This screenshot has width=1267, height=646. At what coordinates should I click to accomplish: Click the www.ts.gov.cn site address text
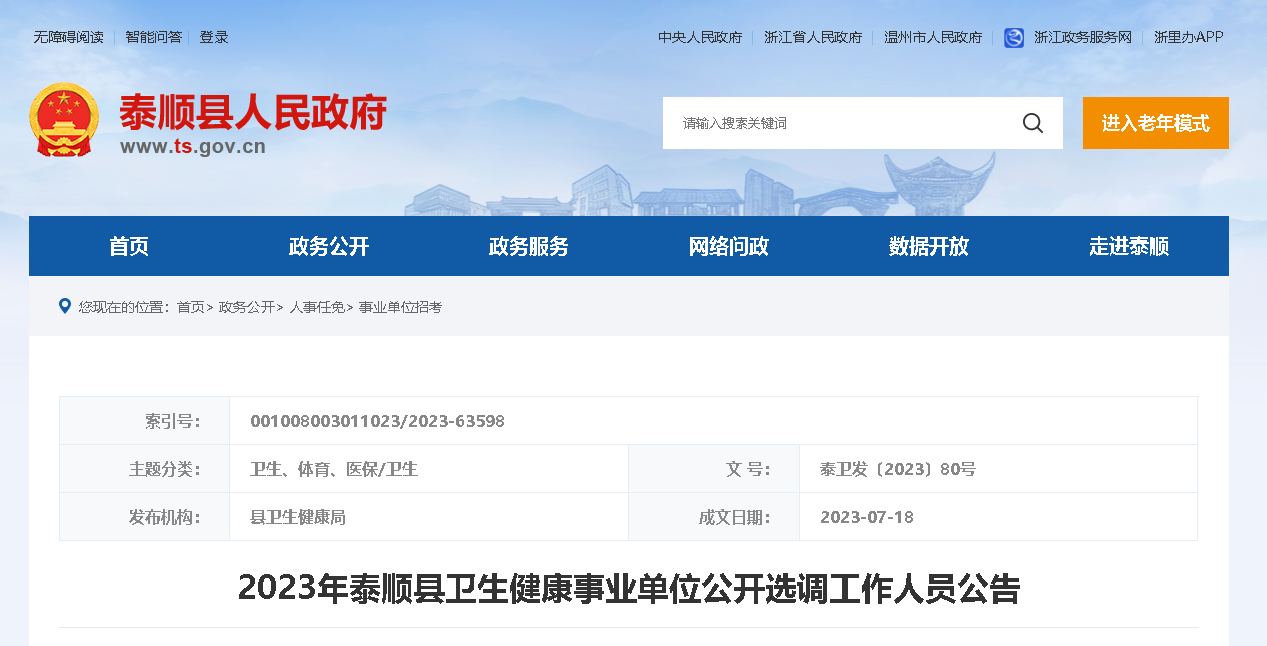pyautogui.click(x=193, y=146)
